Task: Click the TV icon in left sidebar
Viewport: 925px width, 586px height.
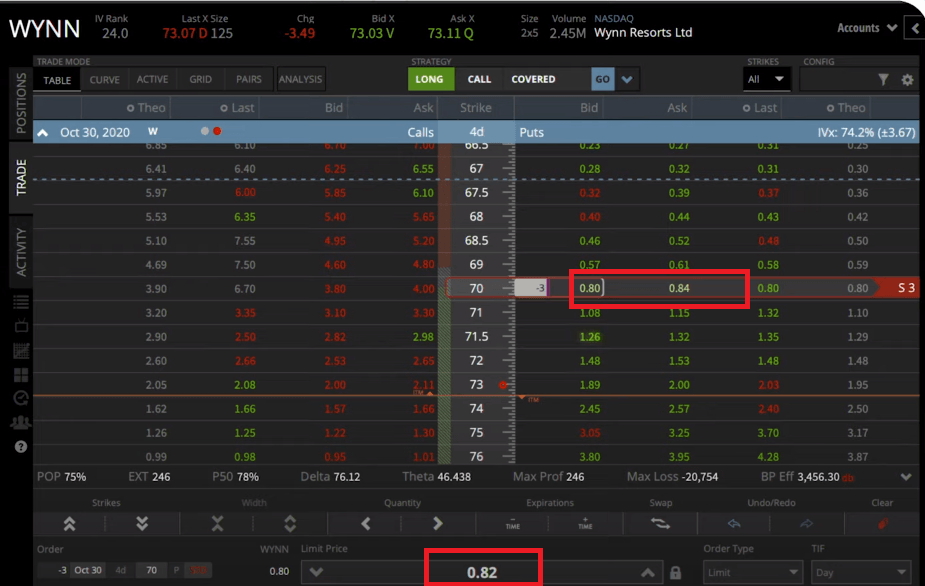Action: tap(21, 326)
